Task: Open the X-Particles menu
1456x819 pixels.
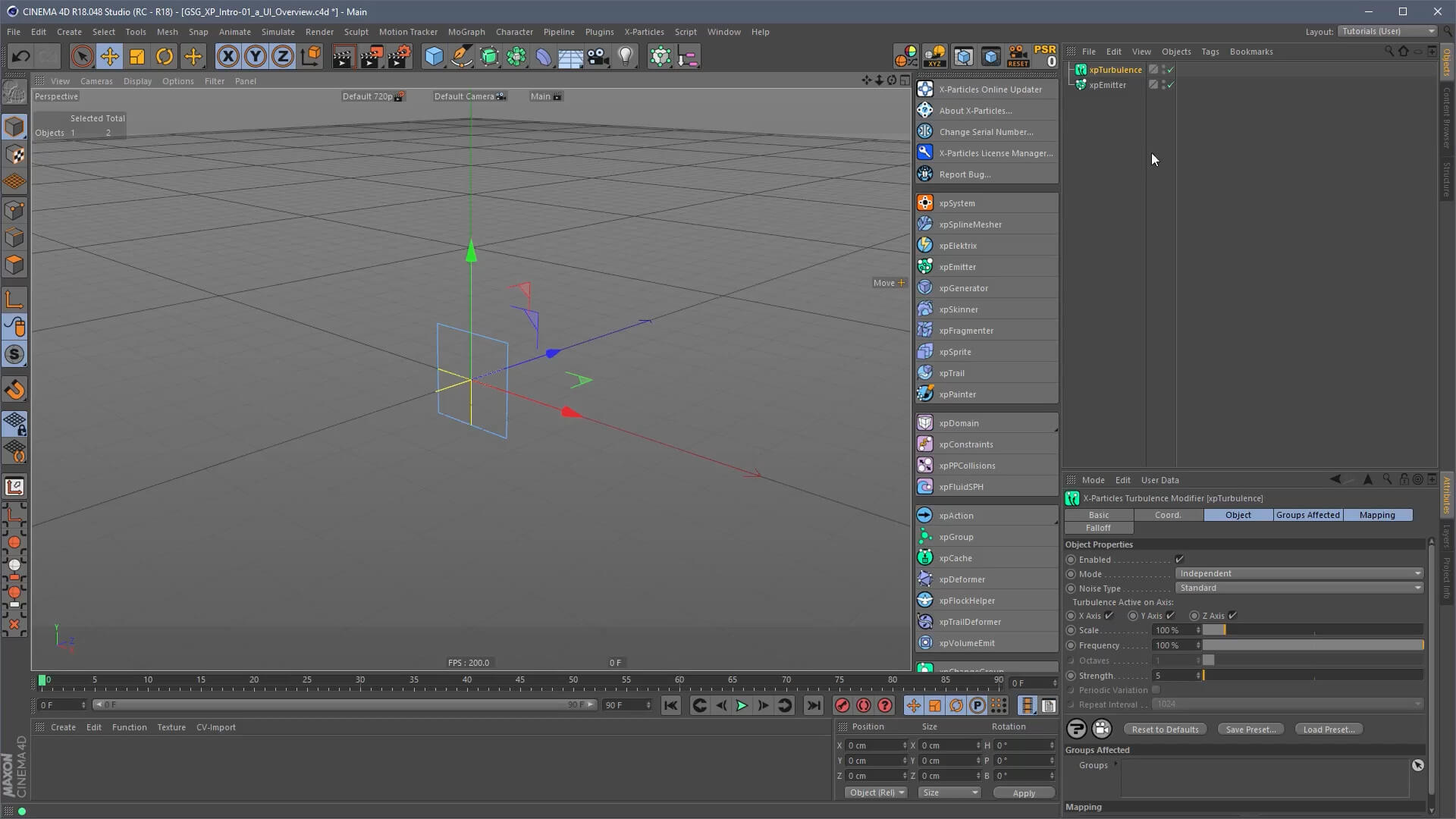Action: (x=643, y=32)
